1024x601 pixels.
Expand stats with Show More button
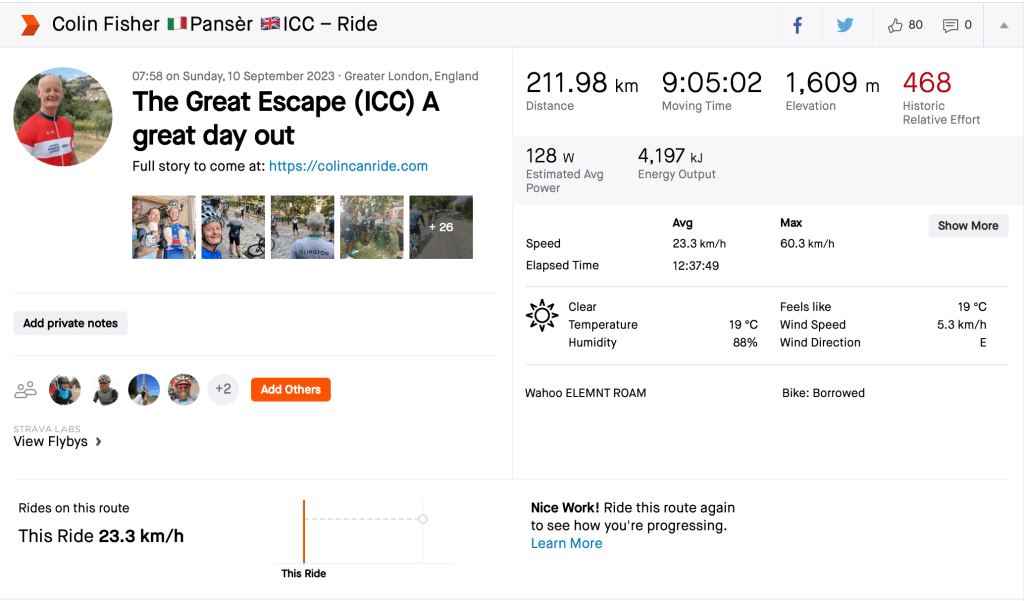click(x=967, y=225)
